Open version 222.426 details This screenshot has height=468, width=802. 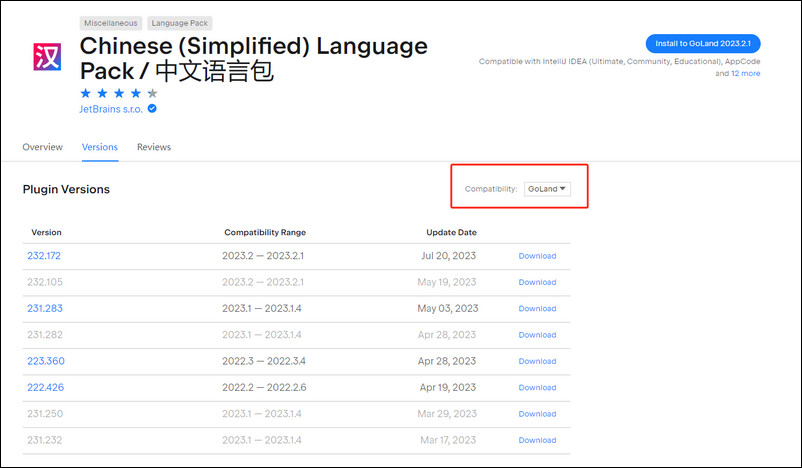(x=46, y=387)
